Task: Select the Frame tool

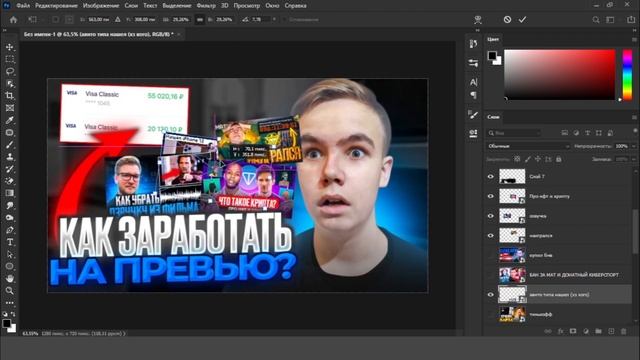Action: coord(10,108)
